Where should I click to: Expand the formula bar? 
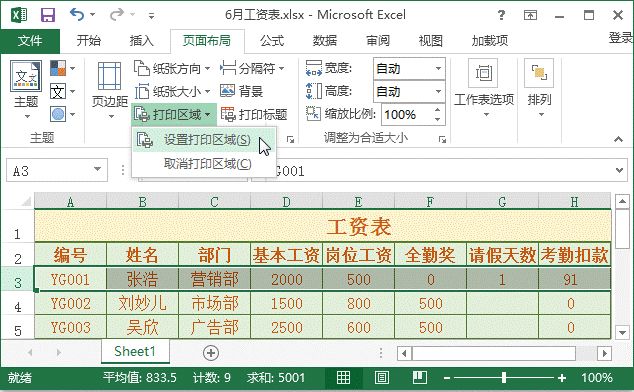[619, 170]
